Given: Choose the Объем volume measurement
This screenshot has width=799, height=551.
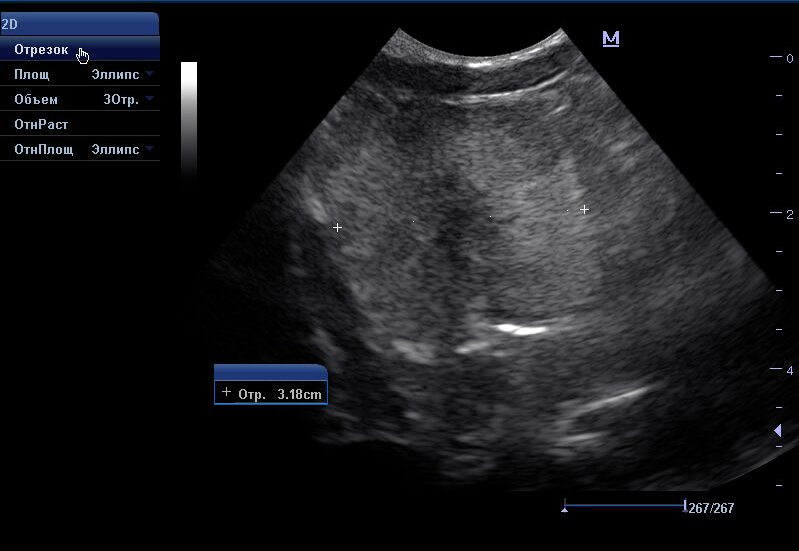Looking at the screenshot, I should (36, 100).
